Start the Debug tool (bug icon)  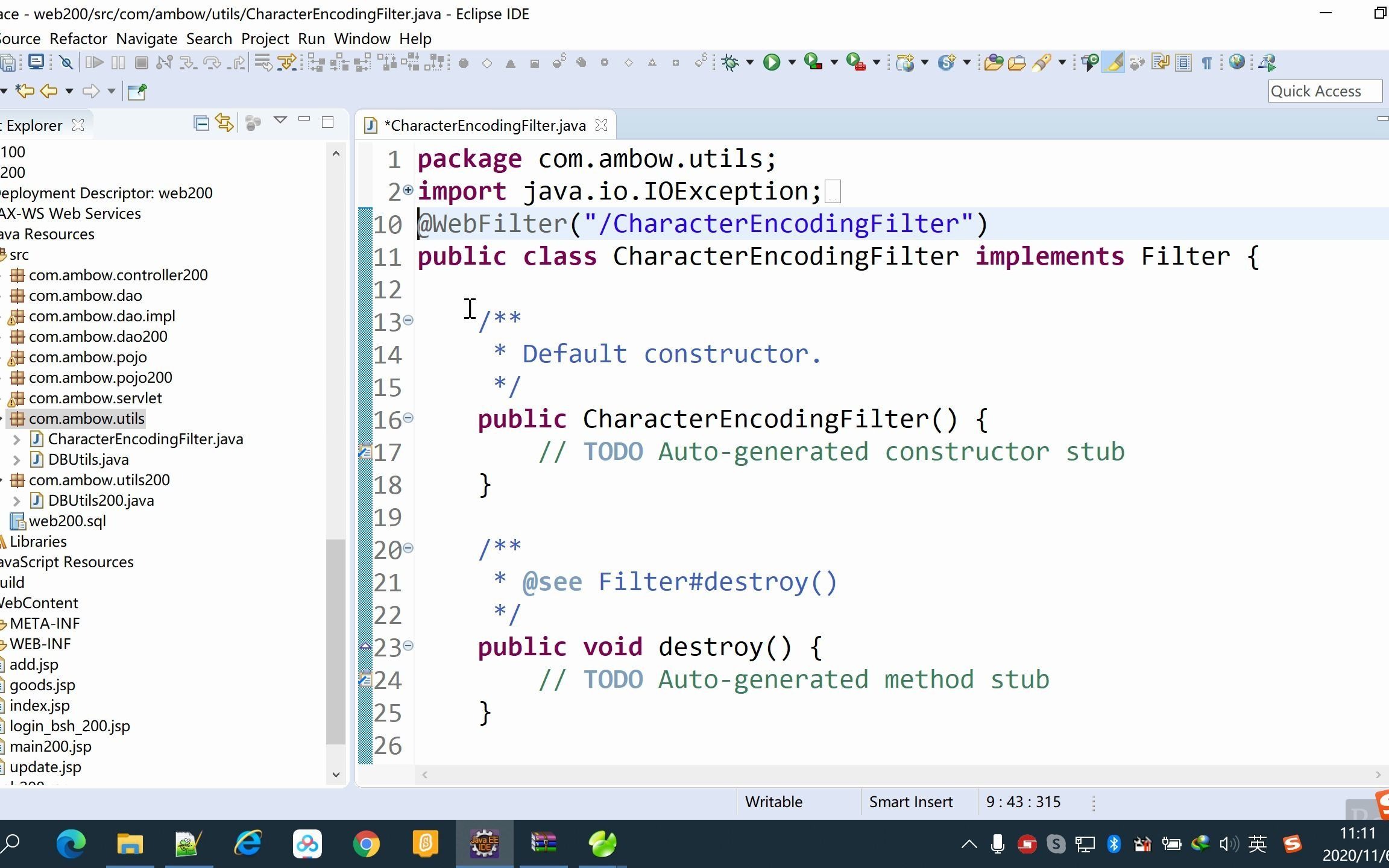pos(731,62)
